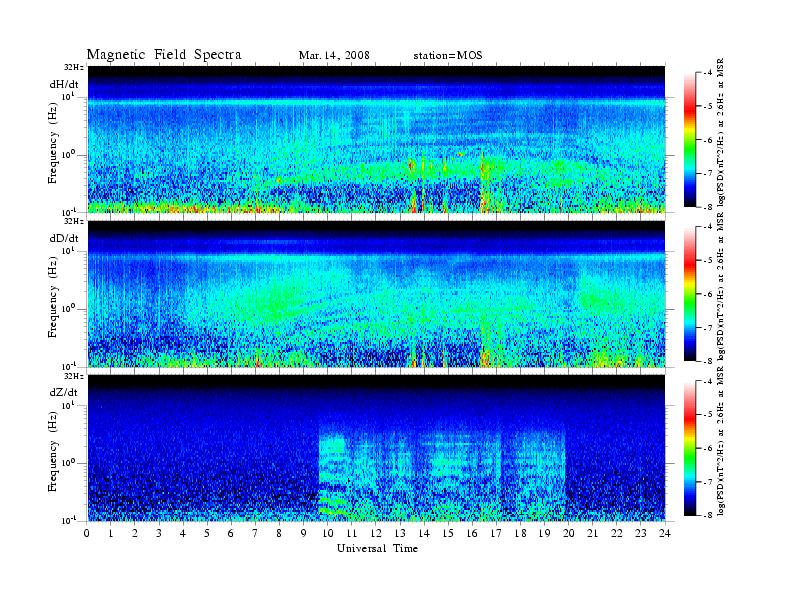Image resolution: width=792 pixels, height=612 pixels.
Task: Click the "Universal Time" axis label
Action: click(x=377, y=548)
